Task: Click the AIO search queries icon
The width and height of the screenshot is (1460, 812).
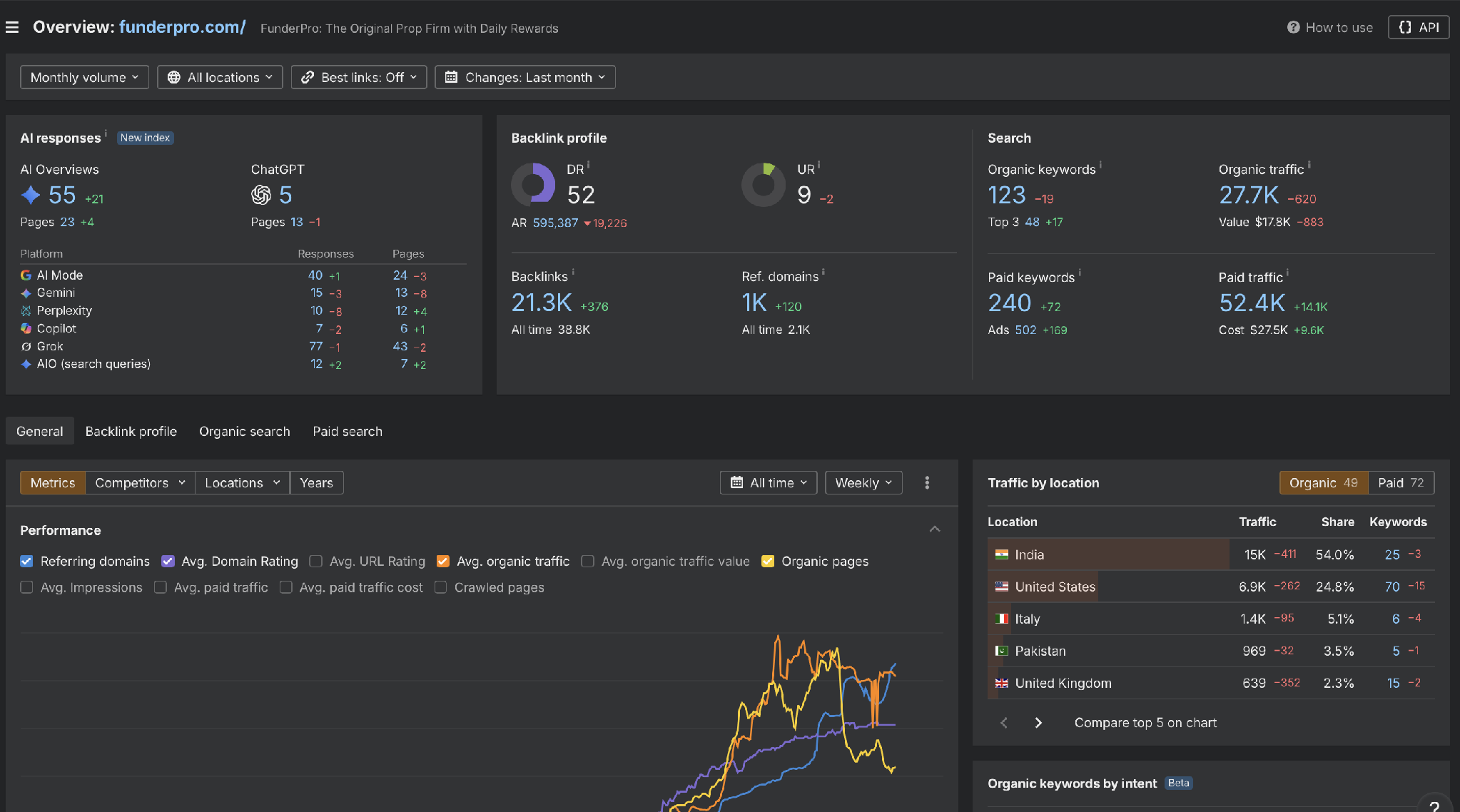Action: tap(26, 365)
